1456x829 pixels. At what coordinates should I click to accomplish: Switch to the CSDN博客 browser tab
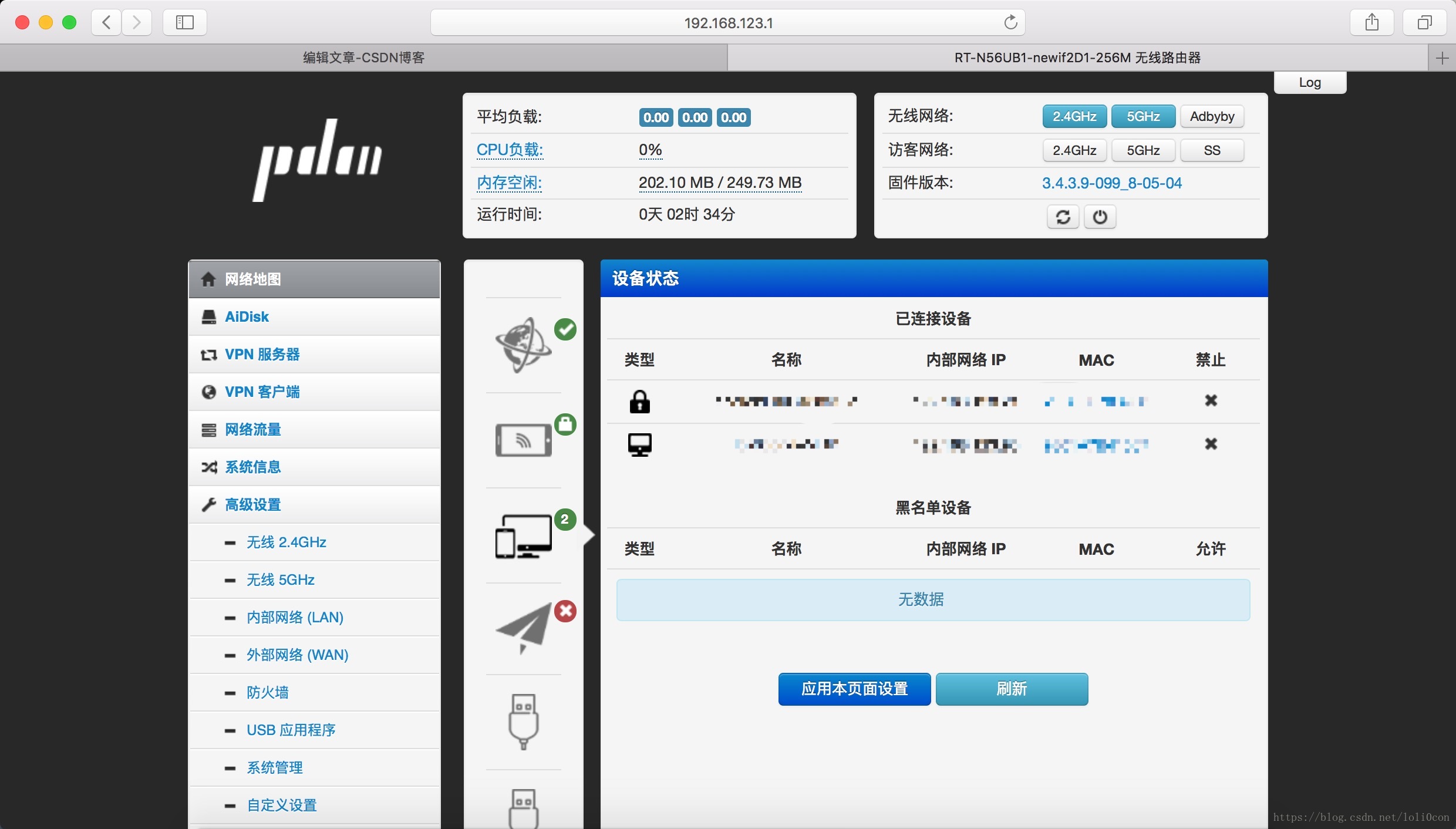pos(364,57)
